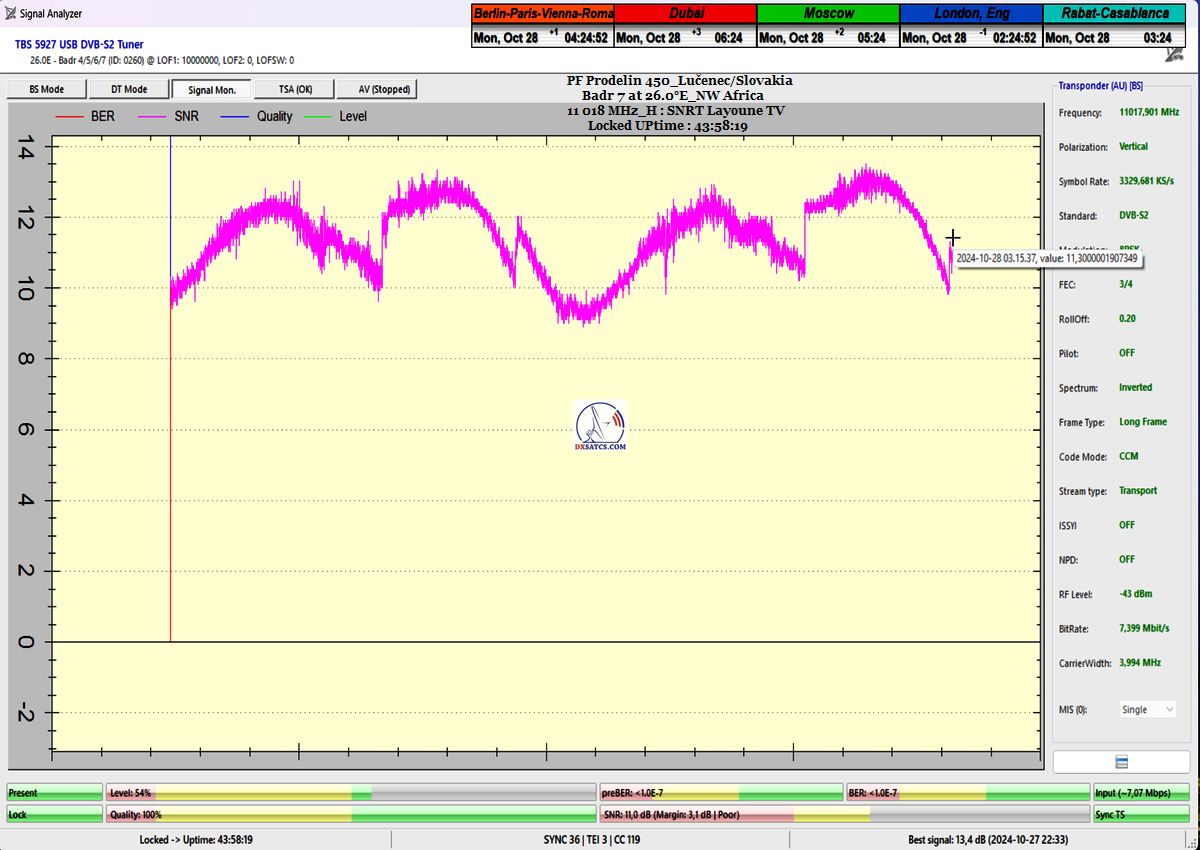This screenshot has width=1200, height=850.
Task: Click the green Present status indicator
Action: pos(54,793)
